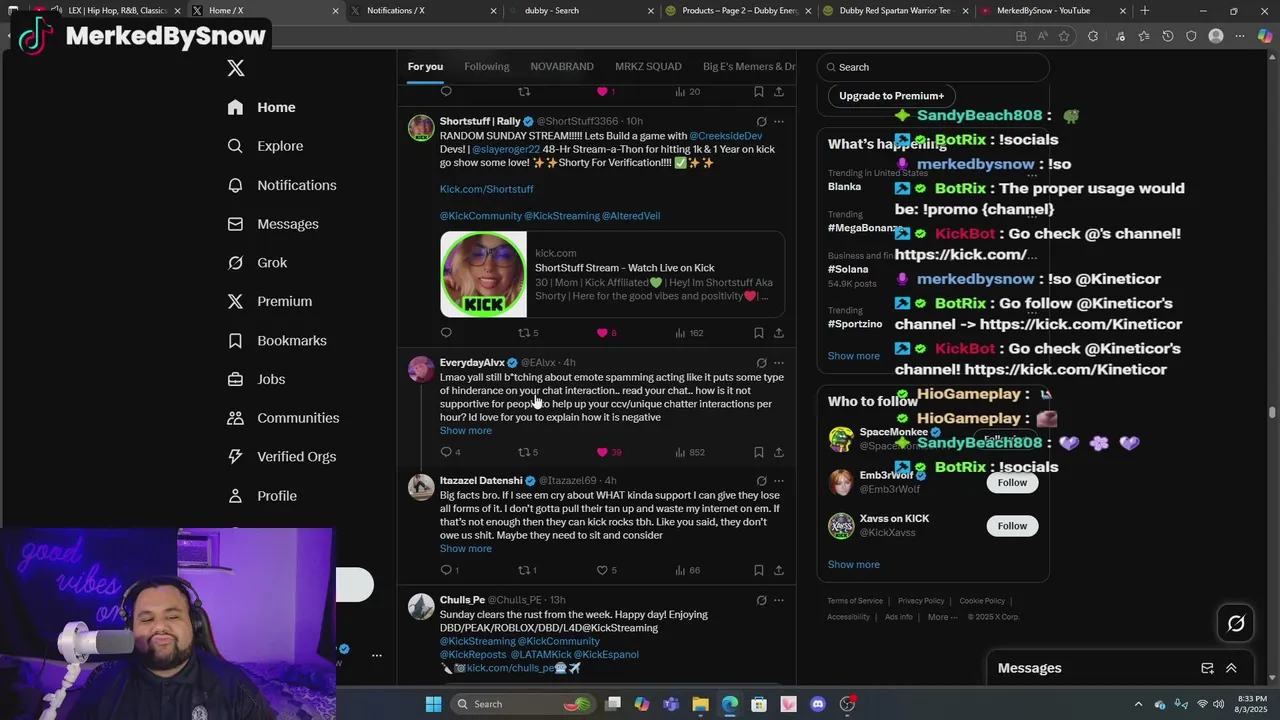The width and height of the screenshot is (1280, 720).
Task: Switch to the For you tab
Action: coord(425,66)
